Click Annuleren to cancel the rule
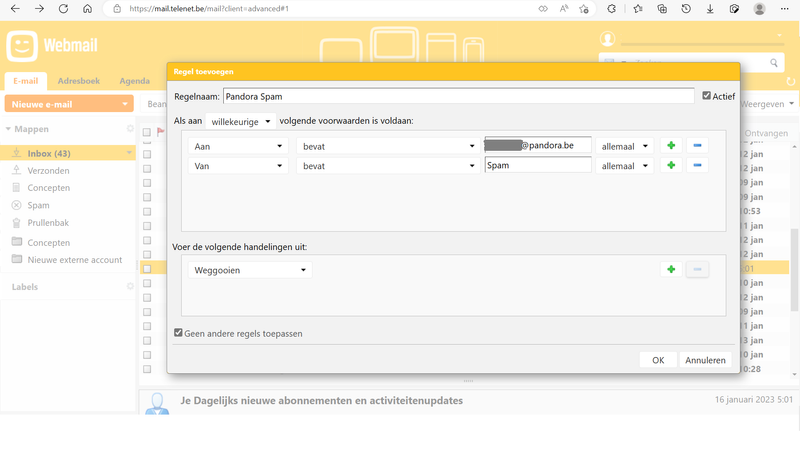The image size is (800, 450). [x=705, y=360]
